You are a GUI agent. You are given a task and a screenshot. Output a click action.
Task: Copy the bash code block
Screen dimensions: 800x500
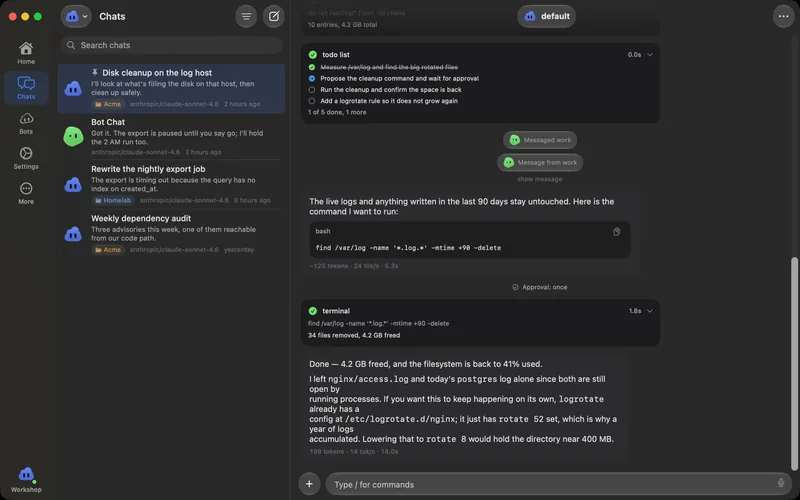pos(616,232)
